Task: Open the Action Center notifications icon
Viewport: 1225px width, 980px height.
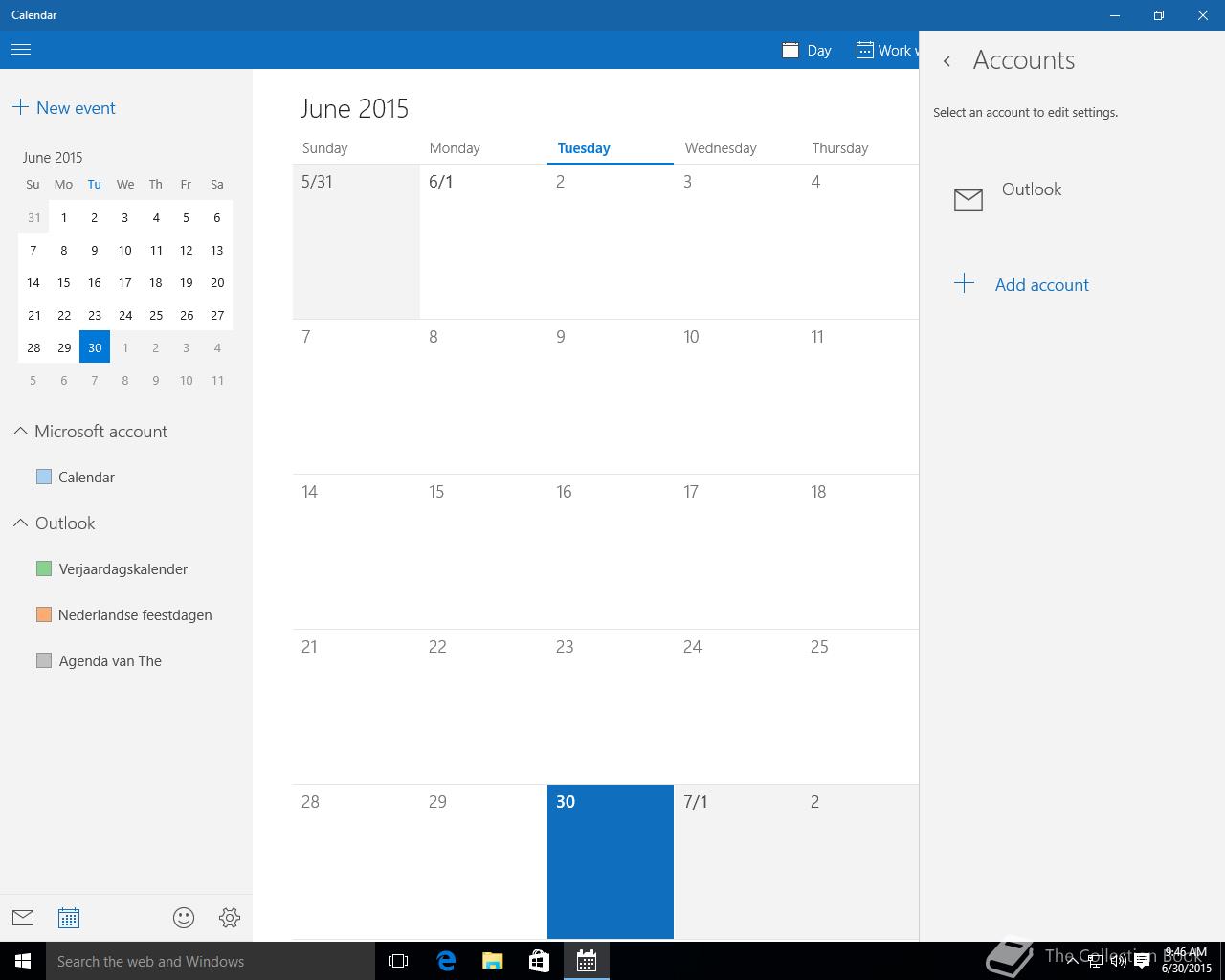Action: point(1142,961)
